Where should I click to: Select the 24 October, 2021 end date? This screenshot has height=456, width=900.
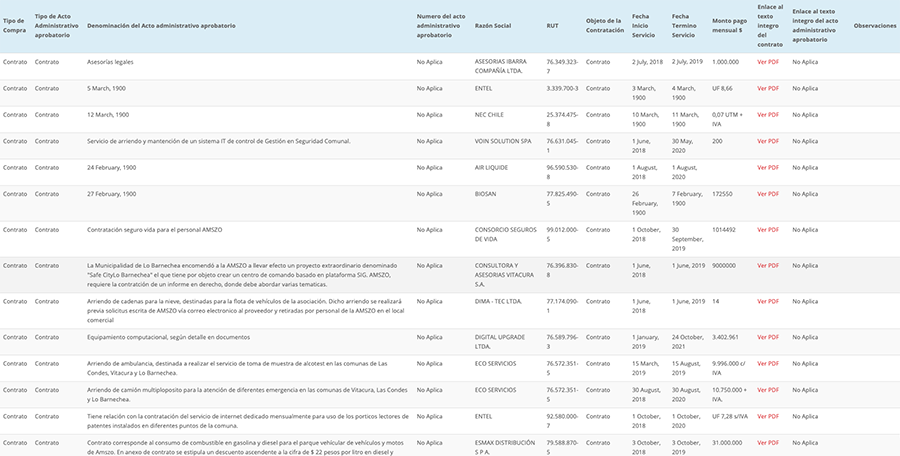click(x=688, y=342)
